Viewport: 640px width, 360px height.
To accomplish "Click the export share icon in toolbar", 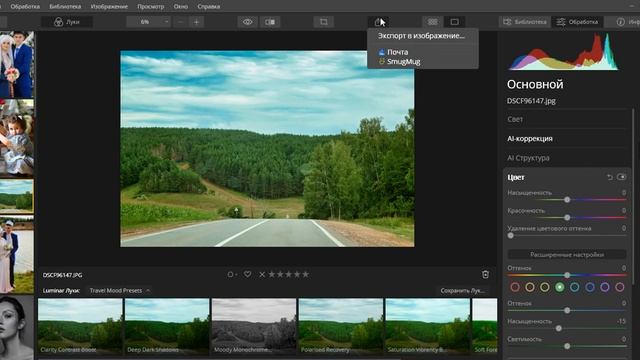I will (378, 22).
